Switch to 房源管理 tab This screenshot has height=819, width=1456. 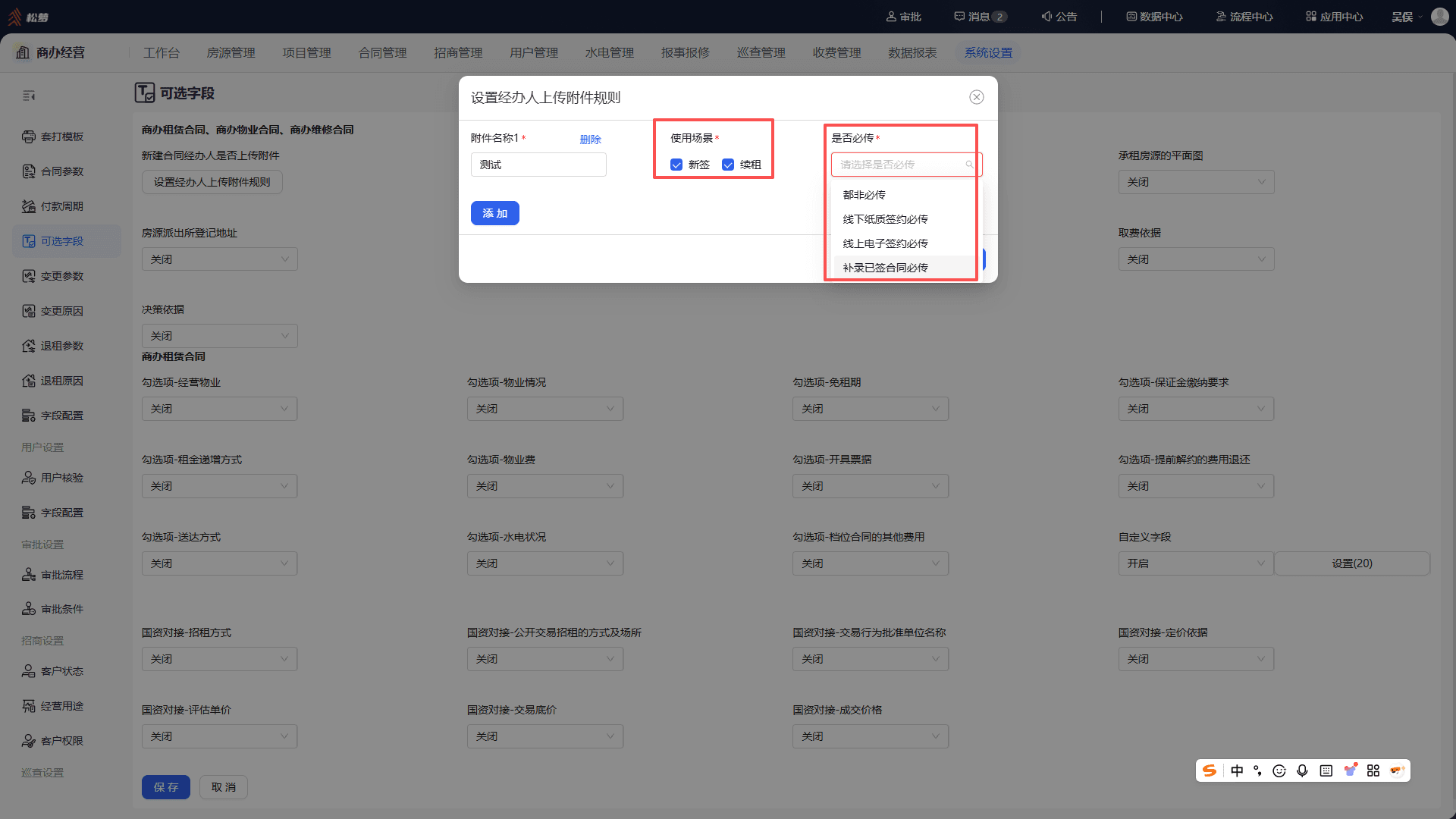[231, 53]
